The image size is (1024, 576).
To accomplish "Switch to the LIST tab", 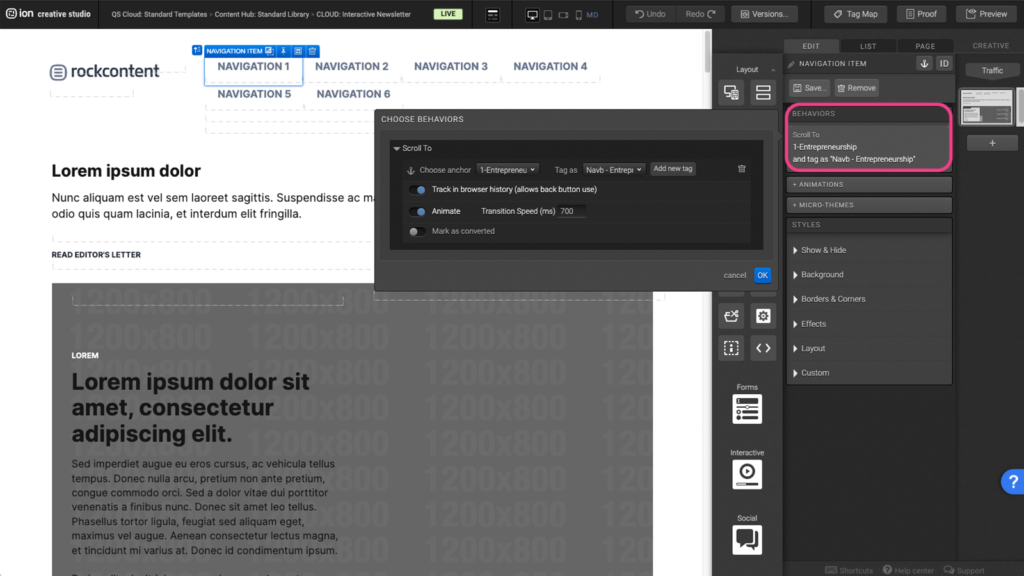I will [868, 46].
